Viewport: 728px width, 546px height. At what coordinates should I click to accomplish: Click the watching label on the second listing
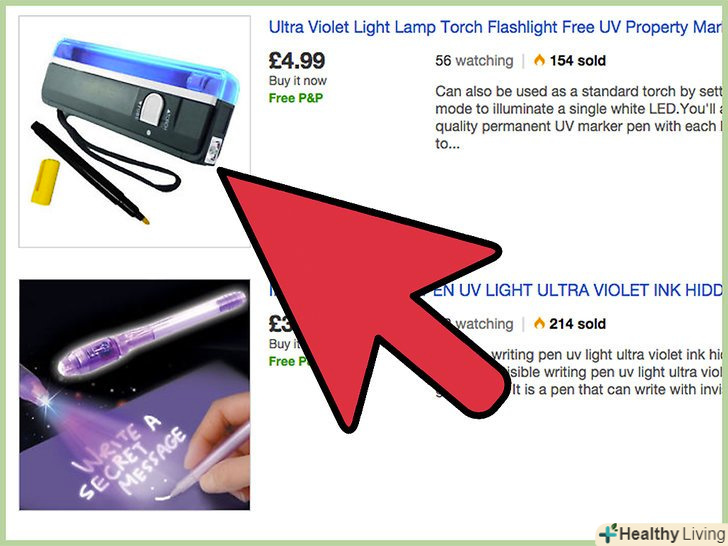click(x=483, y=324)
